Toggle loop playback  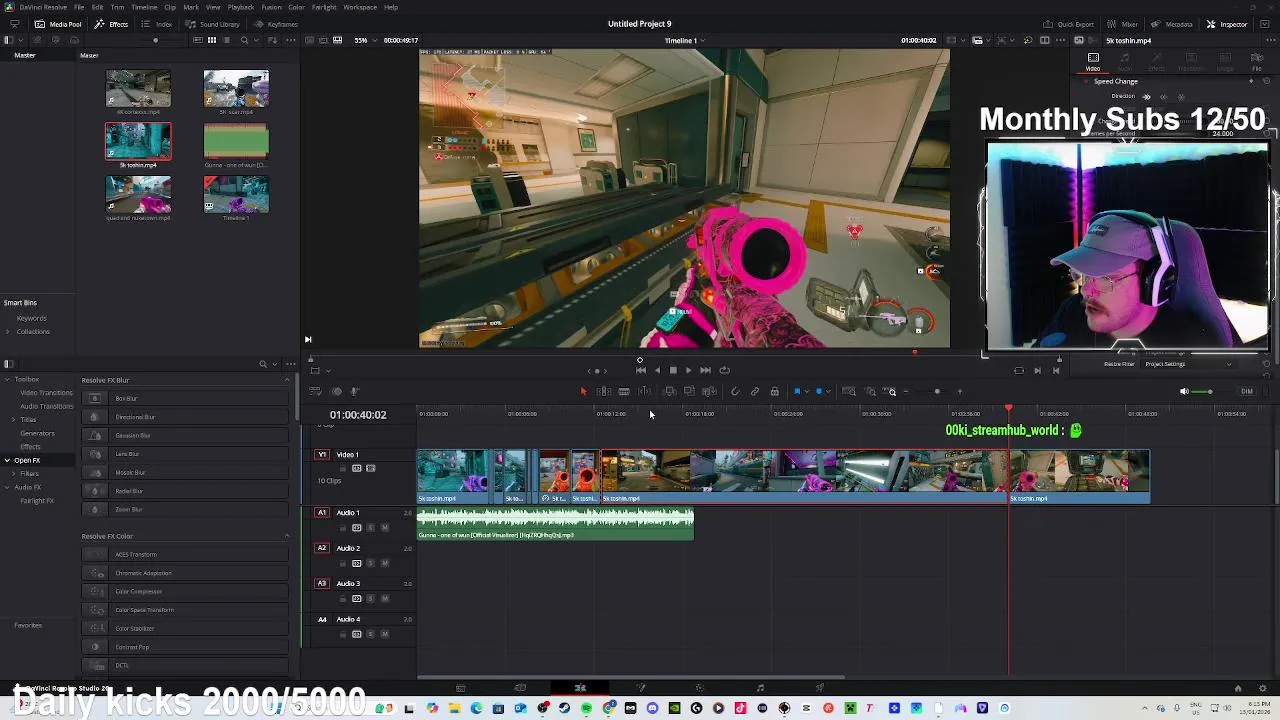pos(724,370)
